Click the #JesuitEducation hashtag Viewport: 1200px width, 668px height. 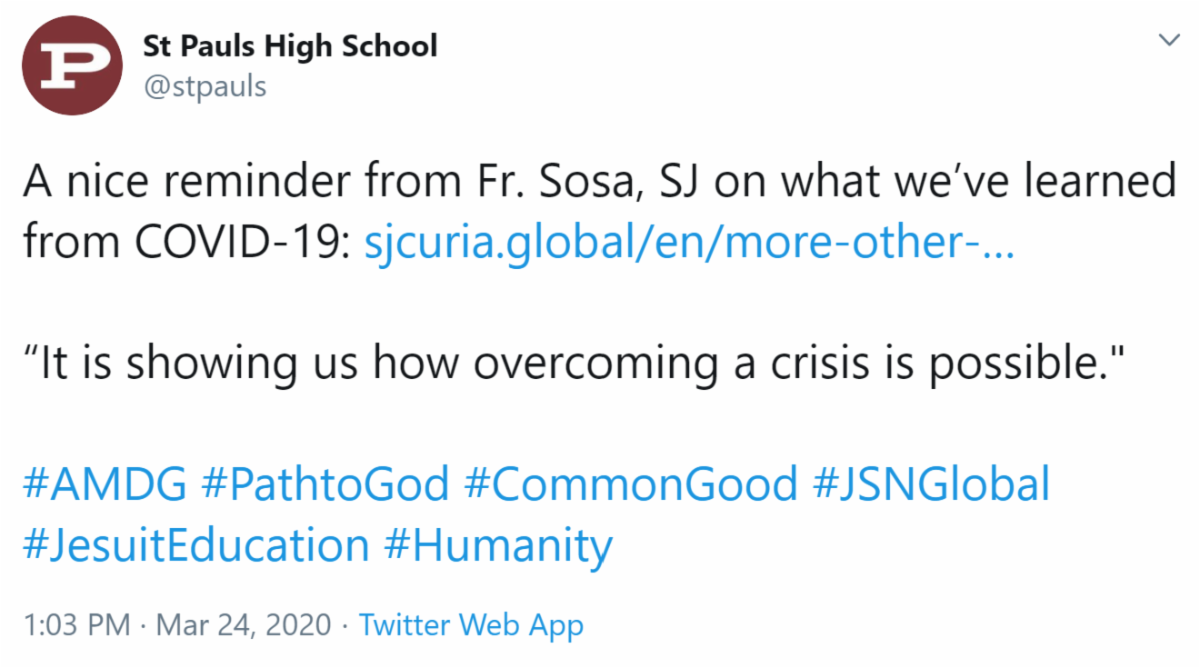(196, 546)
